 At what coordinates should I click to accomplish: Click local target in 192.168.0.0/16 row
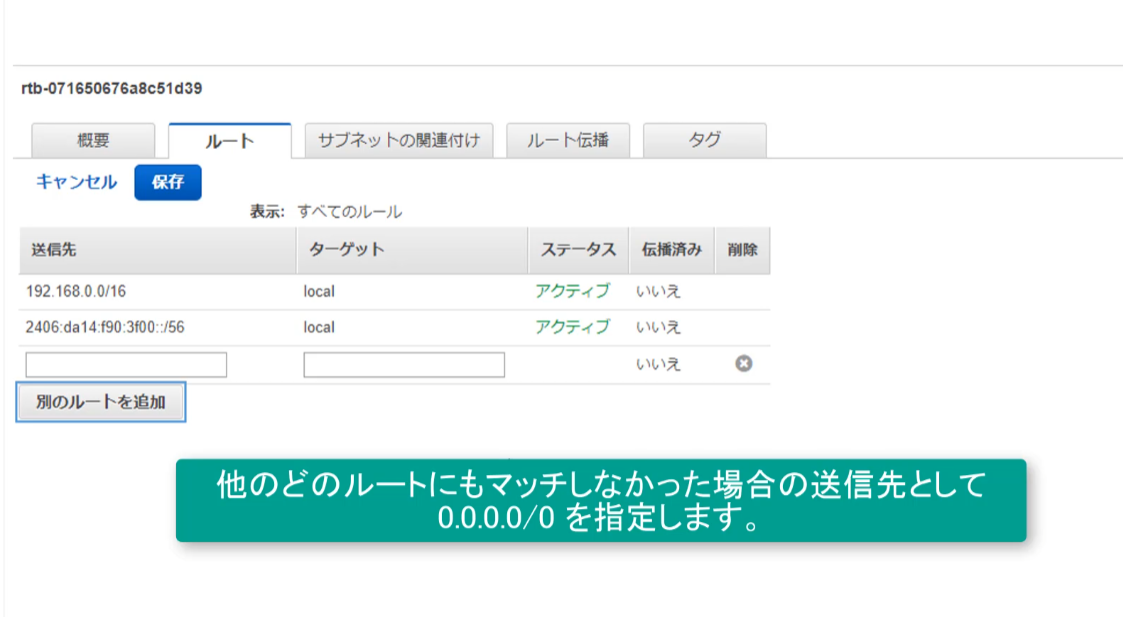tap(319, 292)
